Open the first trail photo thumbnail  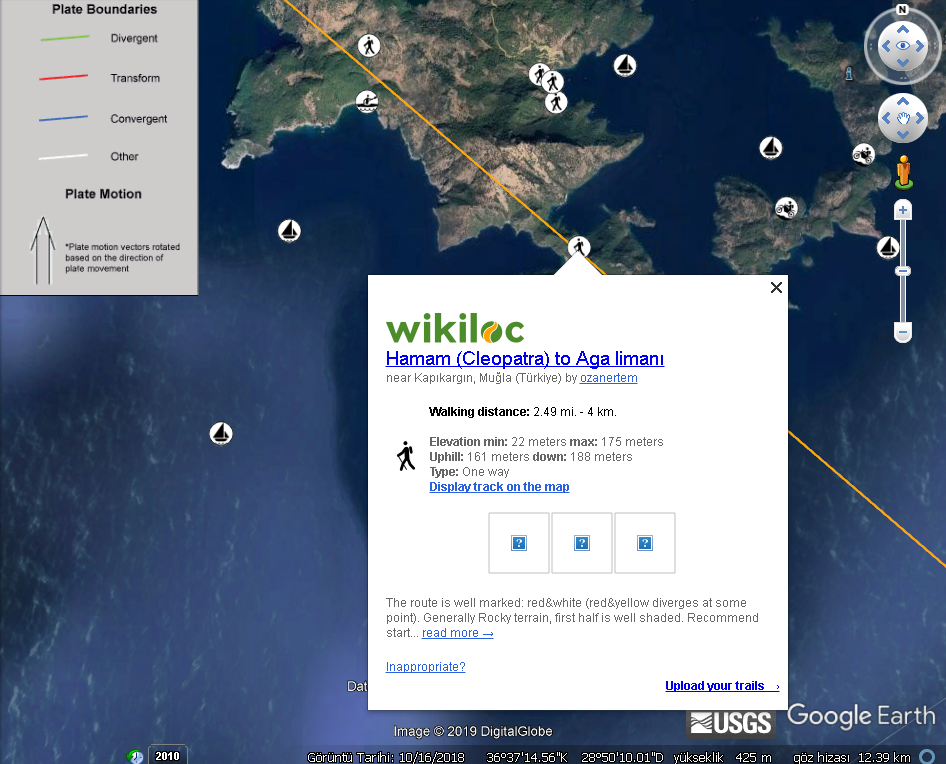(519, 543)
